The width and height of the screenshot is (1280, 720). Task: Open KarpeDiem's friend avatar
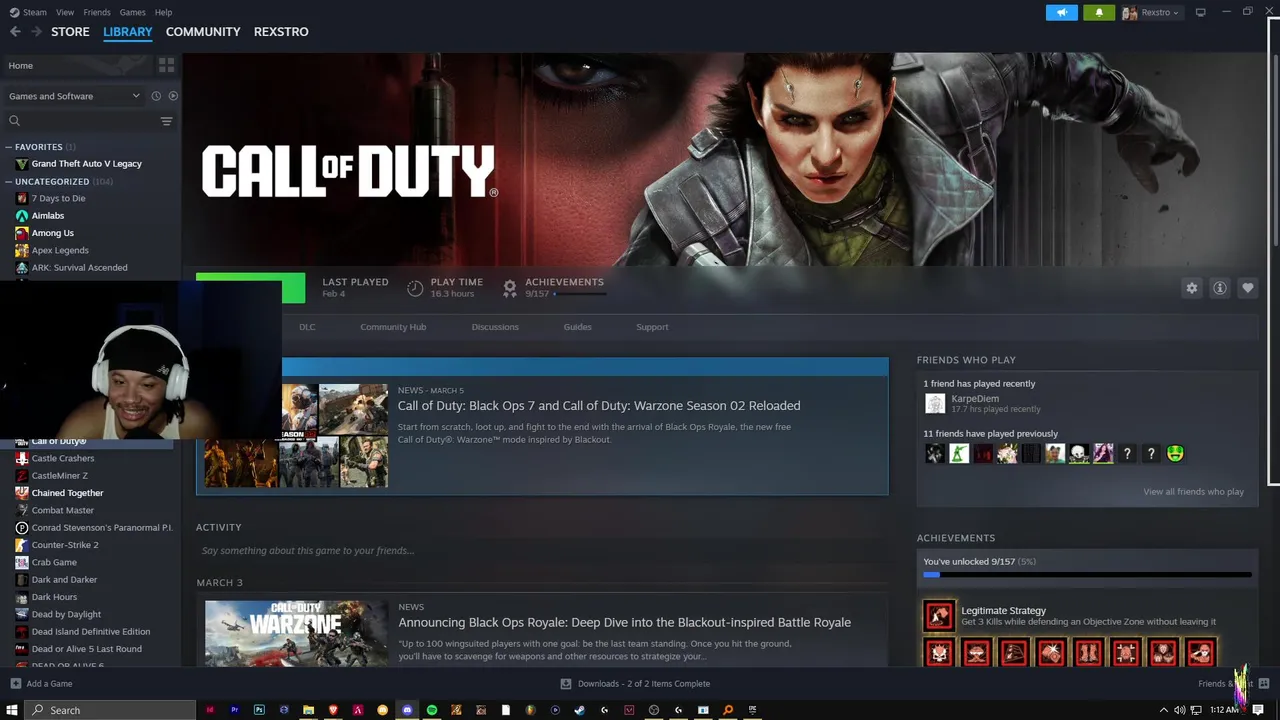click(935, 403)
